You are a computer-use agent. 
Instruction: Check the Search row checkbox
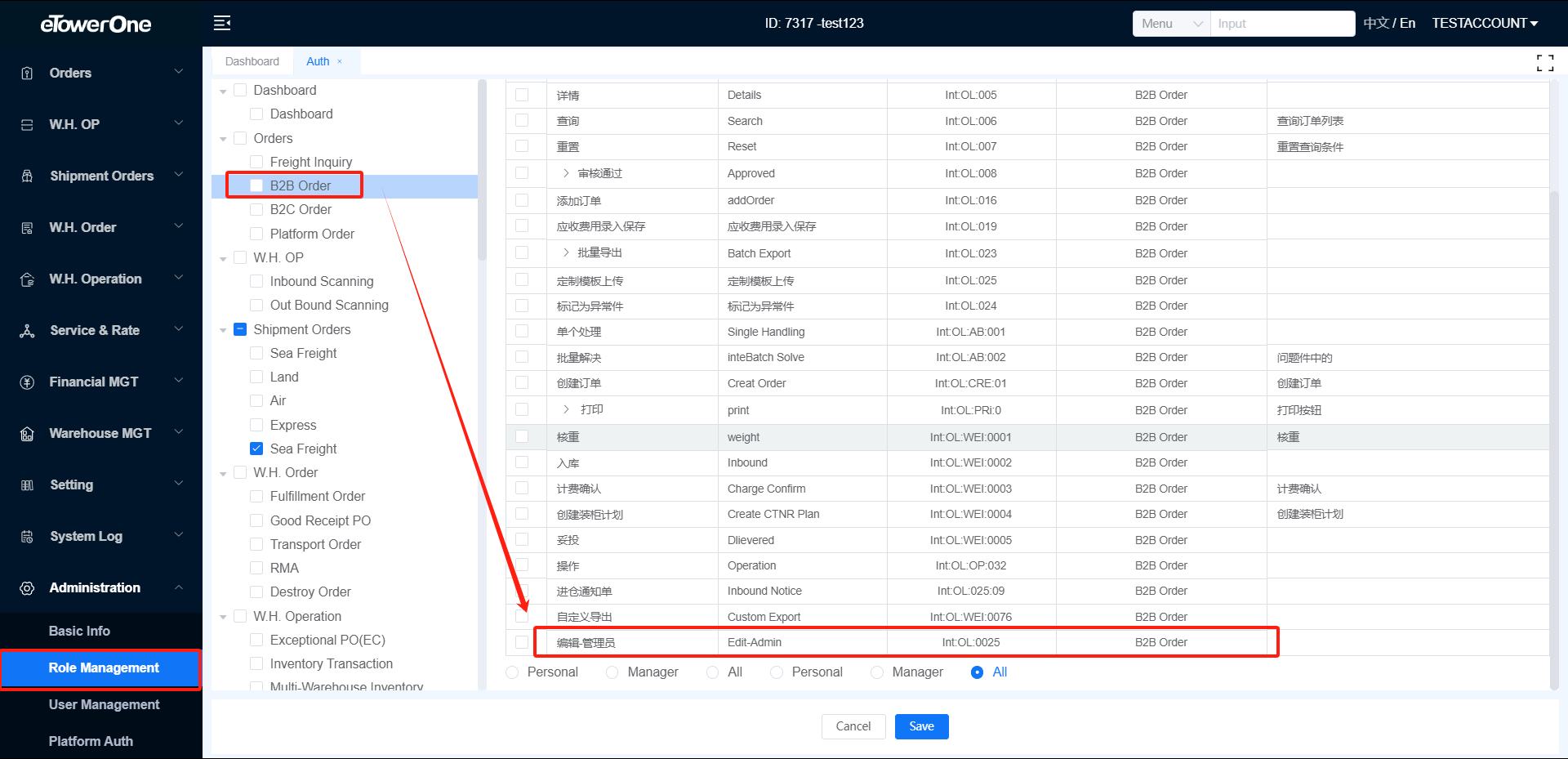tap(522, 120)
